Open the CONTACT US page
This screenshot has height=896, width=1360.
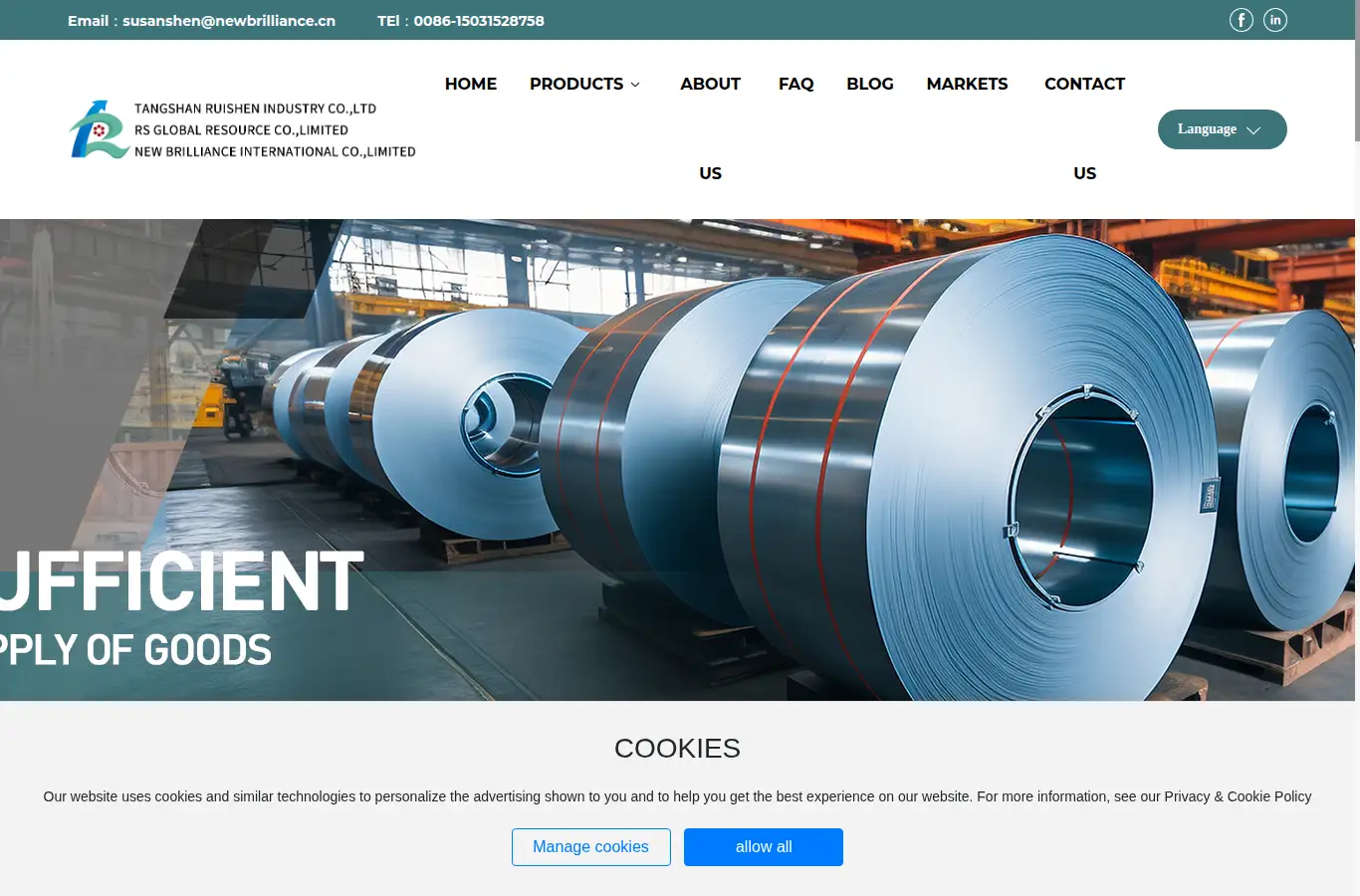coord(1084,128)
